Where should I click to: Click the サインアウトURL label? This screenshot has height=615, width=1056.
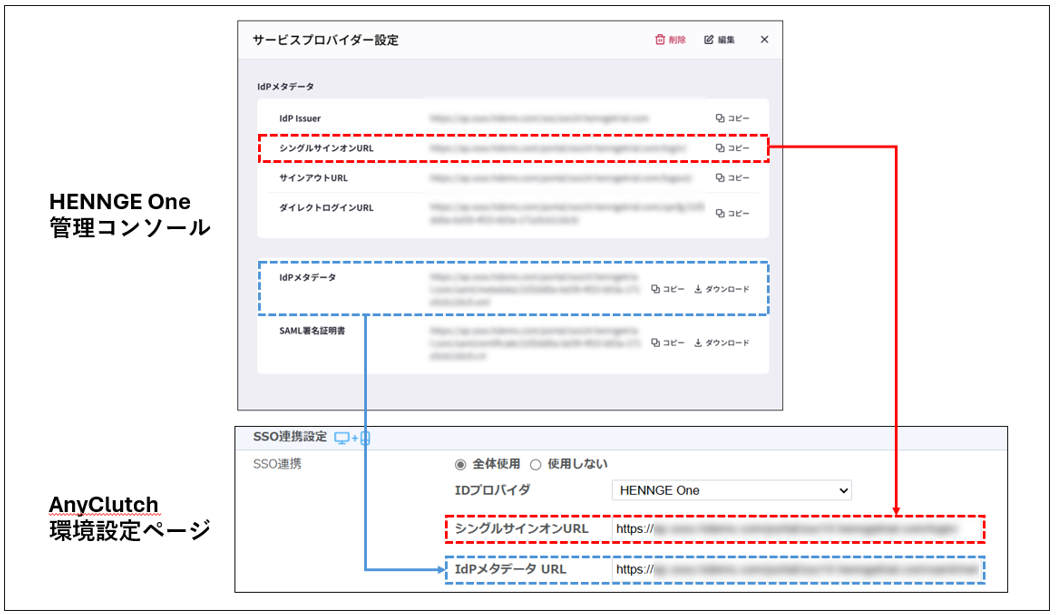click(x=313, y=178)
